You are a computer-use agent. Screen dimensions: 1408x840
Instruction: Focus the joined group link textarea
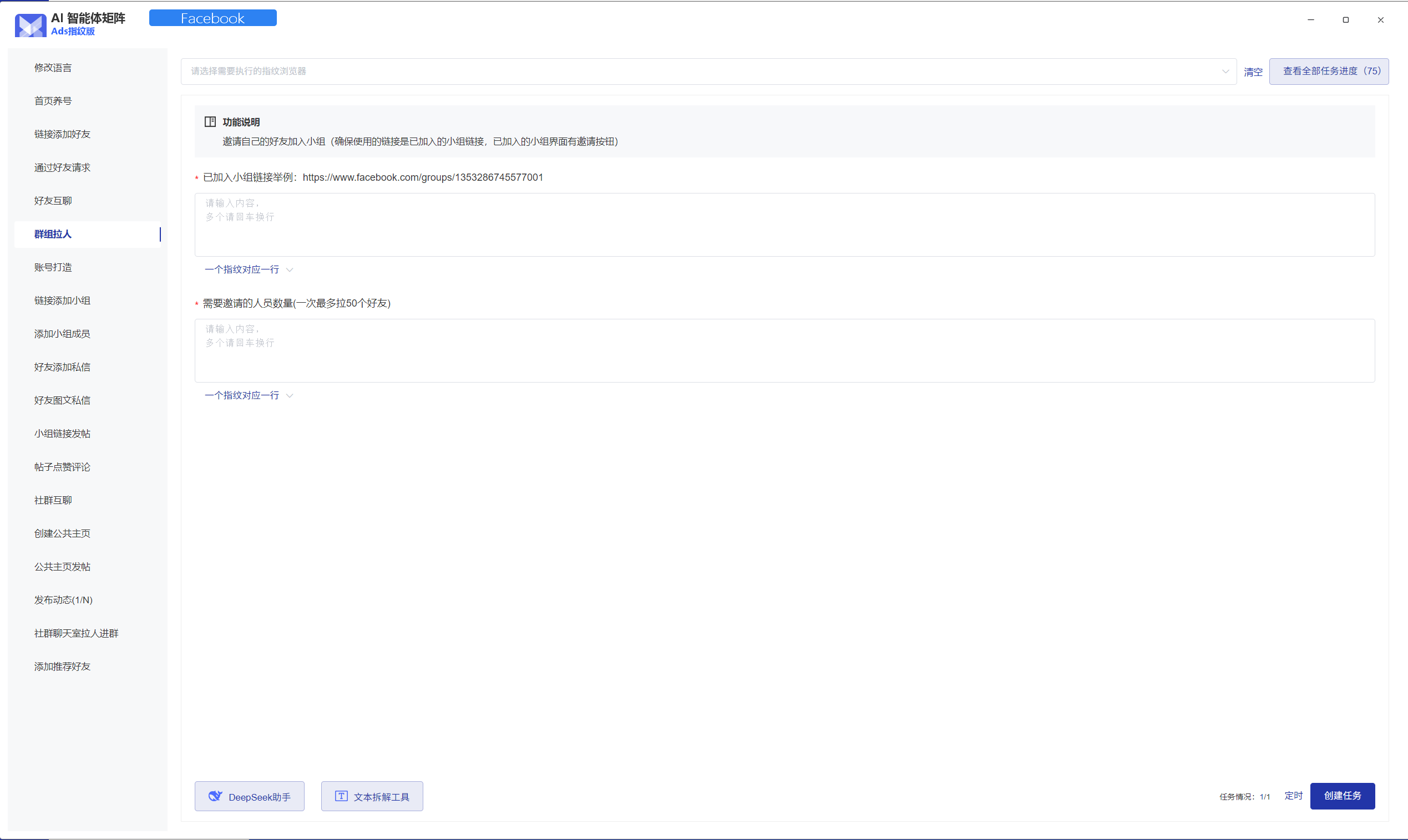pos(784,225)
